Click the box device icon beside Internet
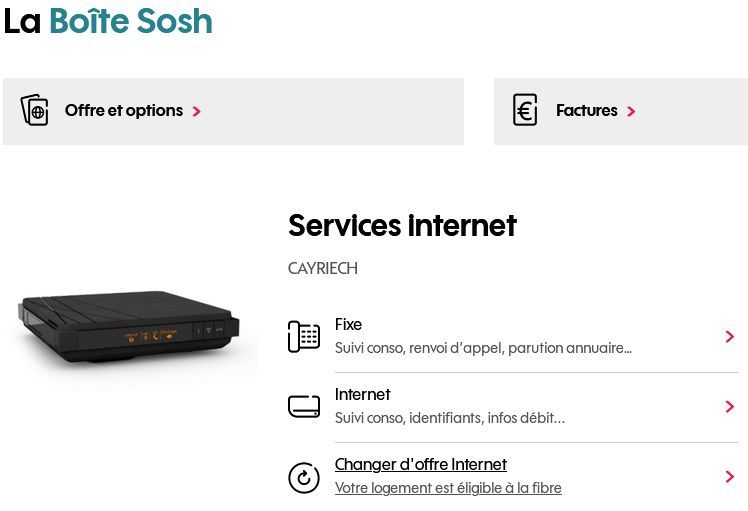748x511 pixels. [304, 407]
